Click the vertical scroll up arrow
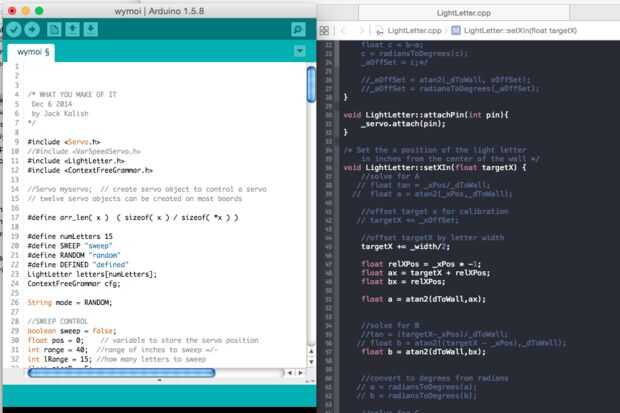This screenshot has height=413, width=620. point(311,351)
